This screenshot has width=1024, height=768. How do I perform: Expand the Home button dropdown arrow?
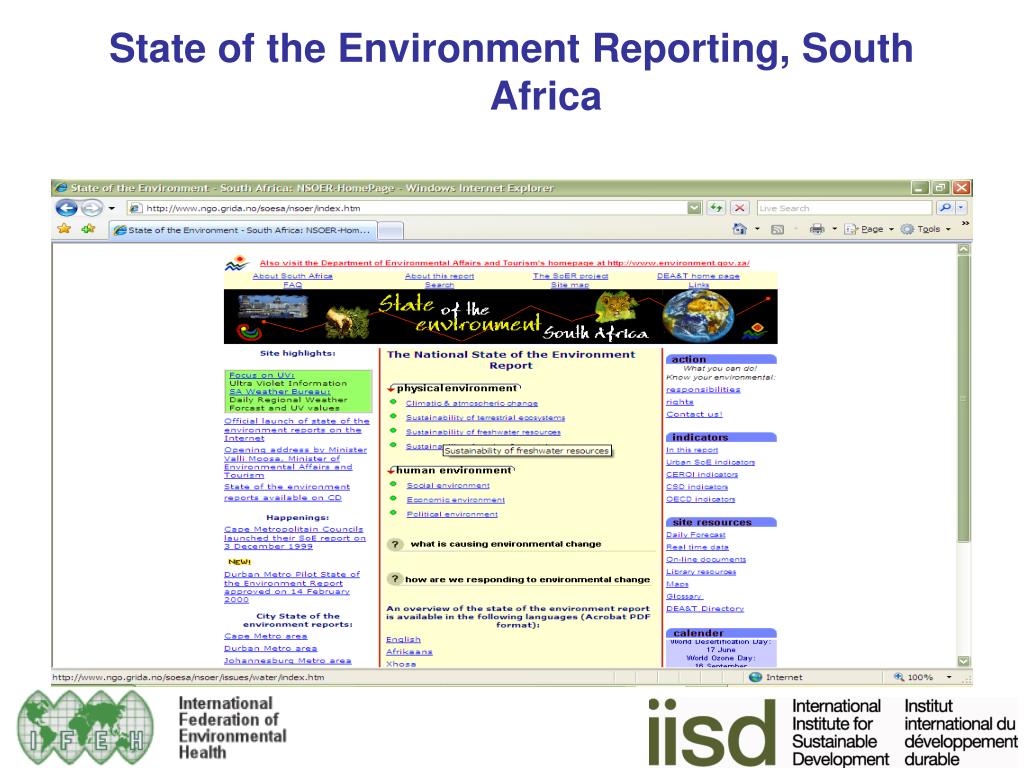pyautogui.click(x=758, y=229)
